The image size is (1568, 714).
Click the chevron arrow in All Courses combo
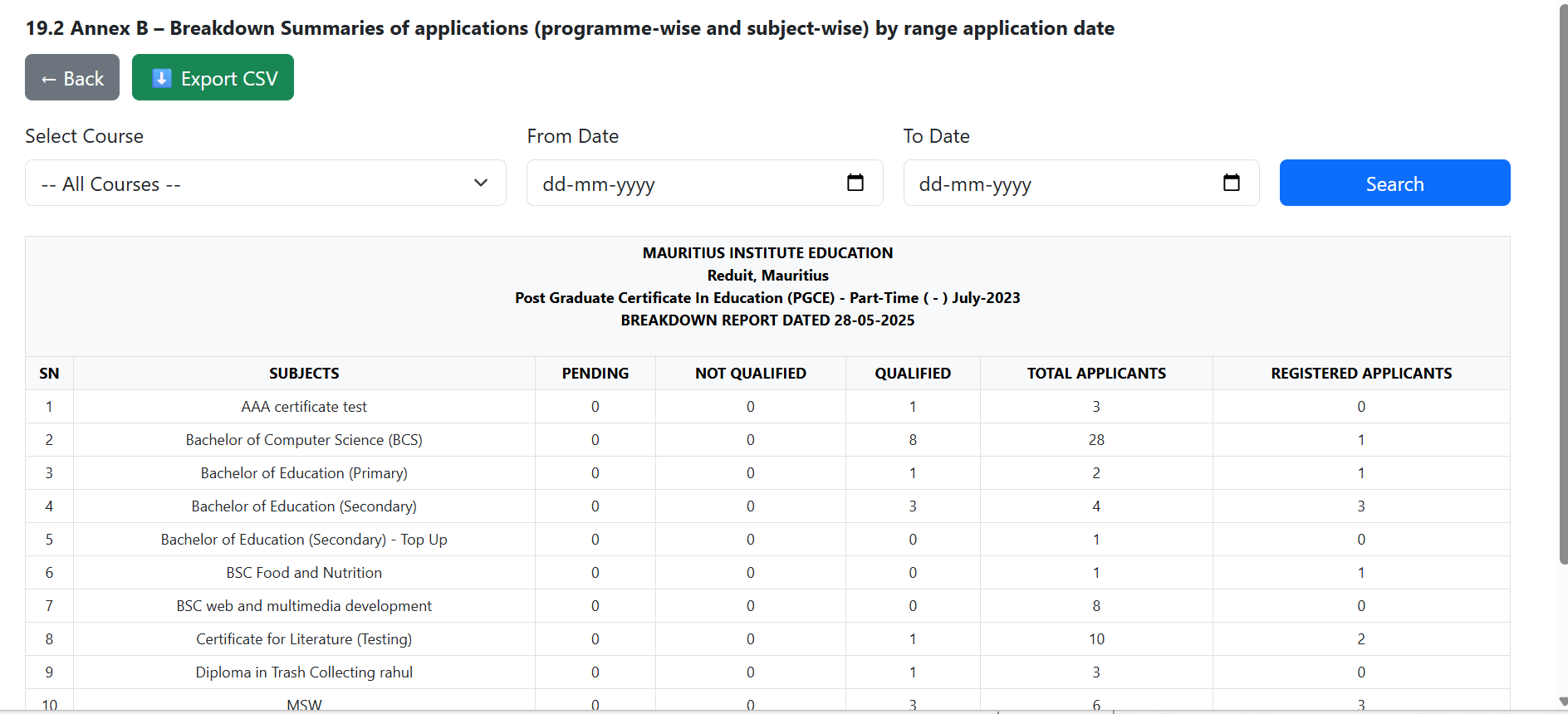[480, 183]
